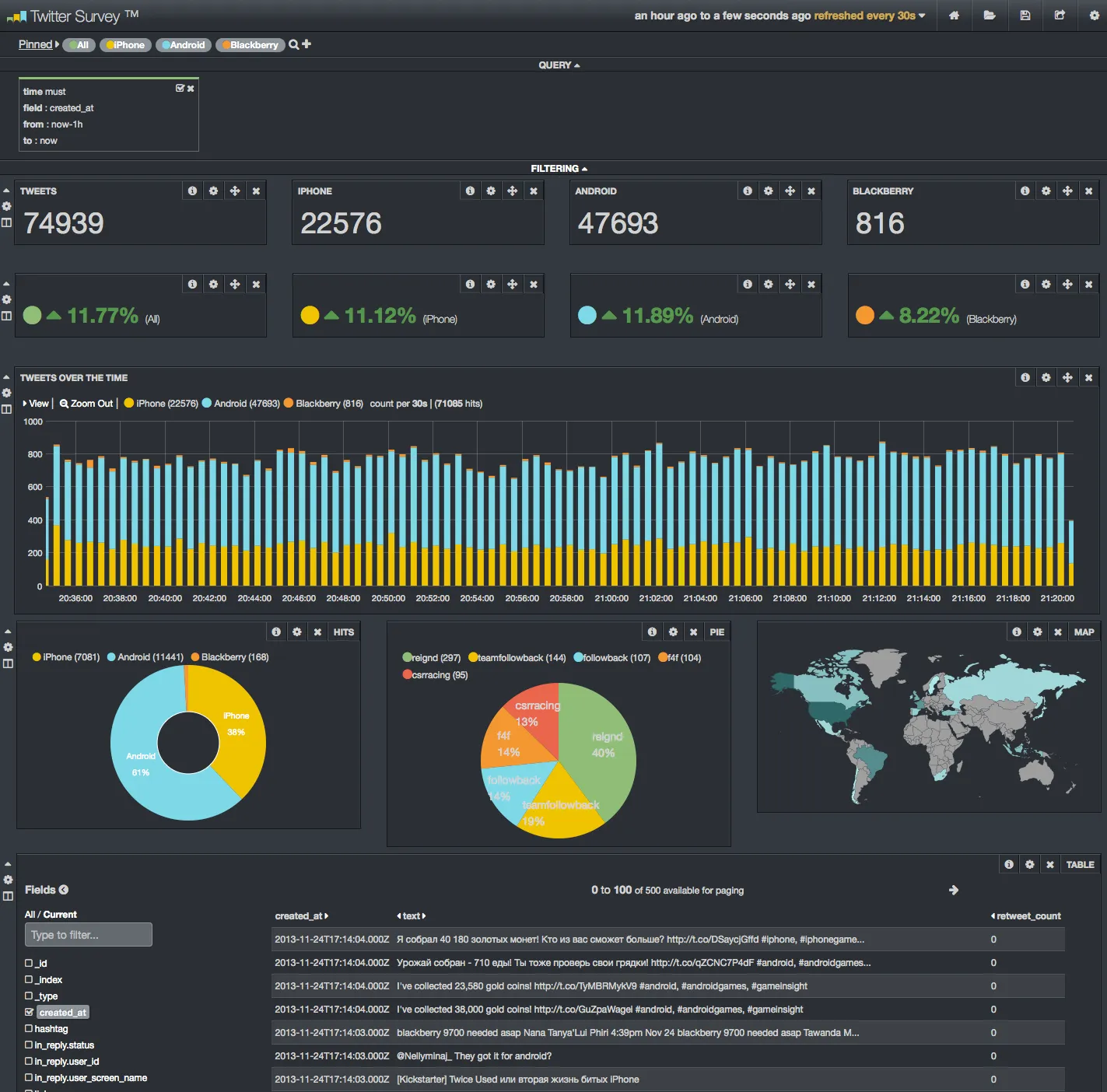Image resolution: width=1107 pixels, height=1092 pixels.
Task: Click move icon of IPHONE panel
Action: click(512, 191)
